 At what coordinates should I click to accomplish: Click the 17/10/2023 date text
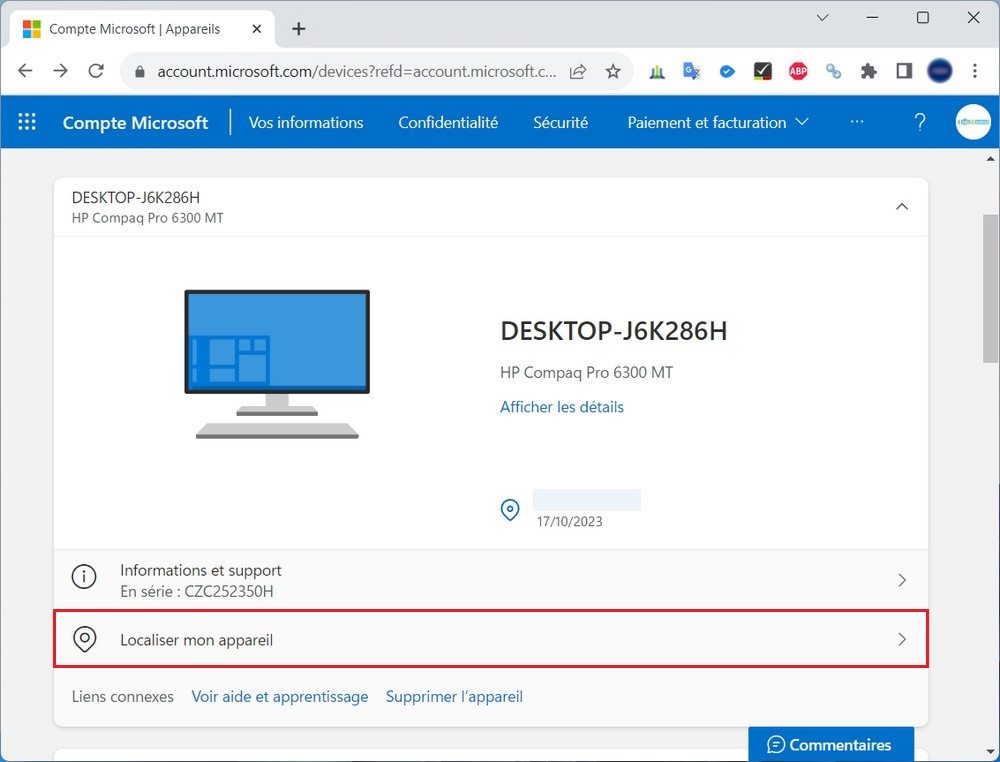coord(570,522)
